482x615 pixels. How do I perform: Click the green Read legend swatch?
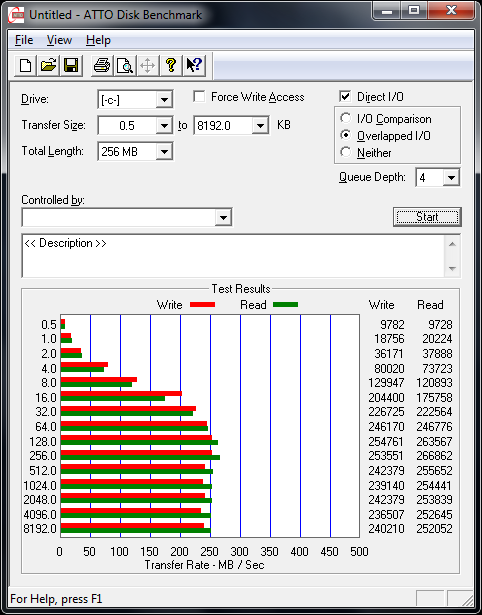point(285,304)
